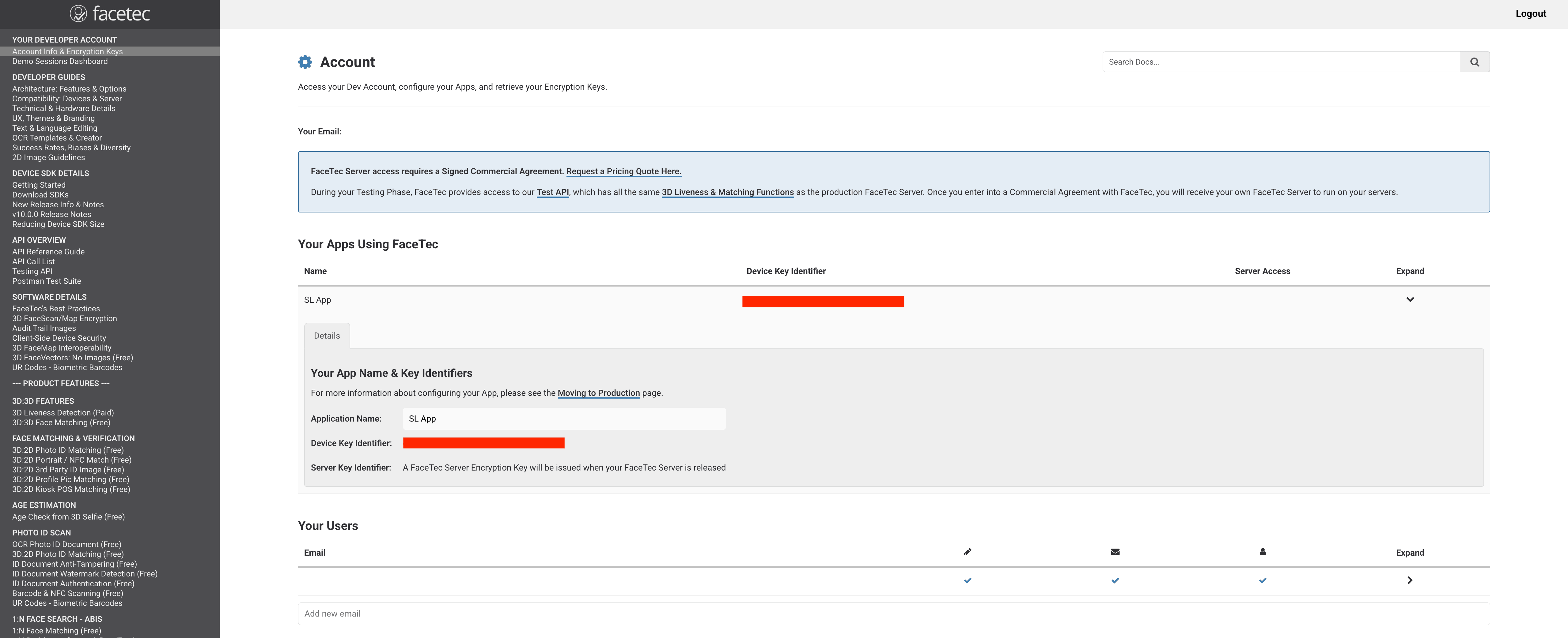
Task: Open 3D:2D 3rd-Party ID Image (Free)
Action: pos(68,470)
